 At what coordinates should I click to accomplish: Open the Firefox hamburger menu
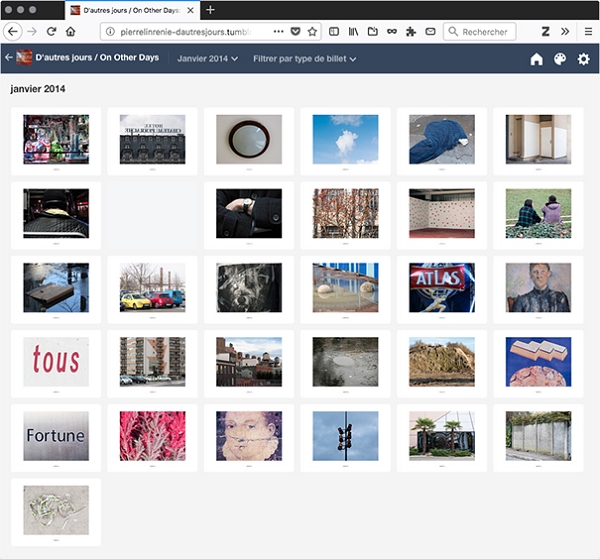[x=585, y=31]
